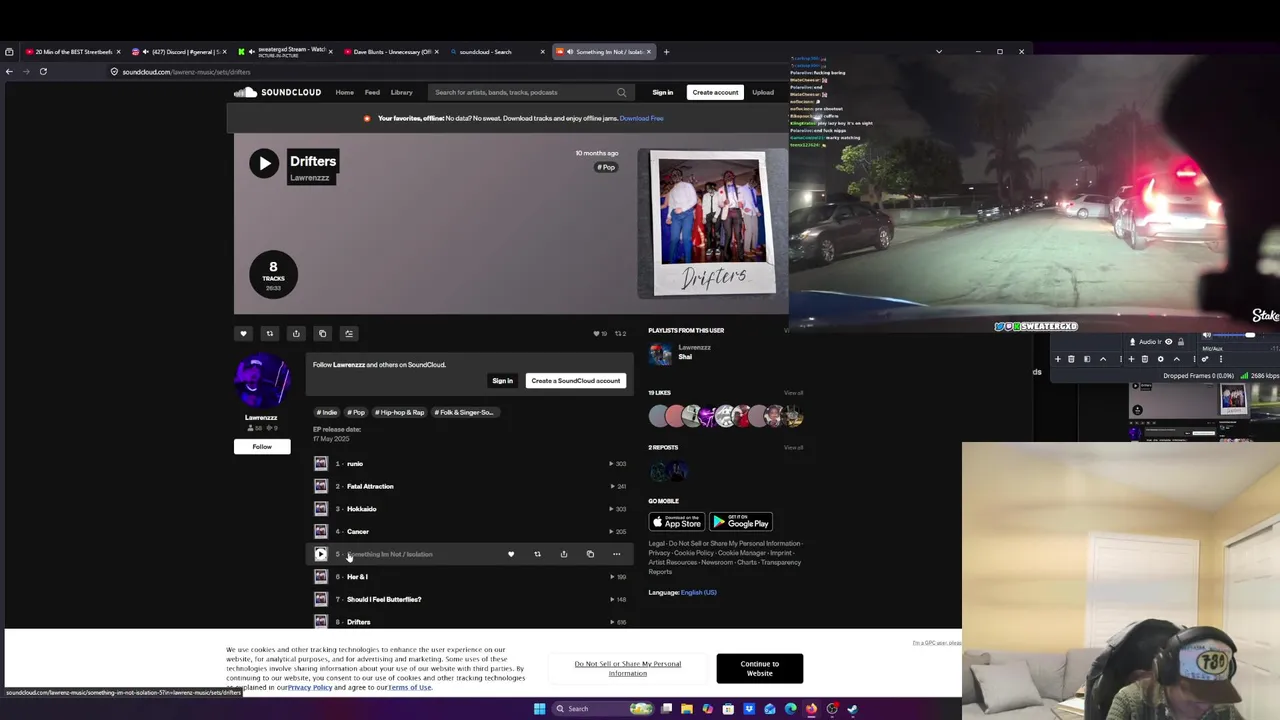
Task: Open Lawrenzzz profile avatar
Action: (x=262, y=382)
